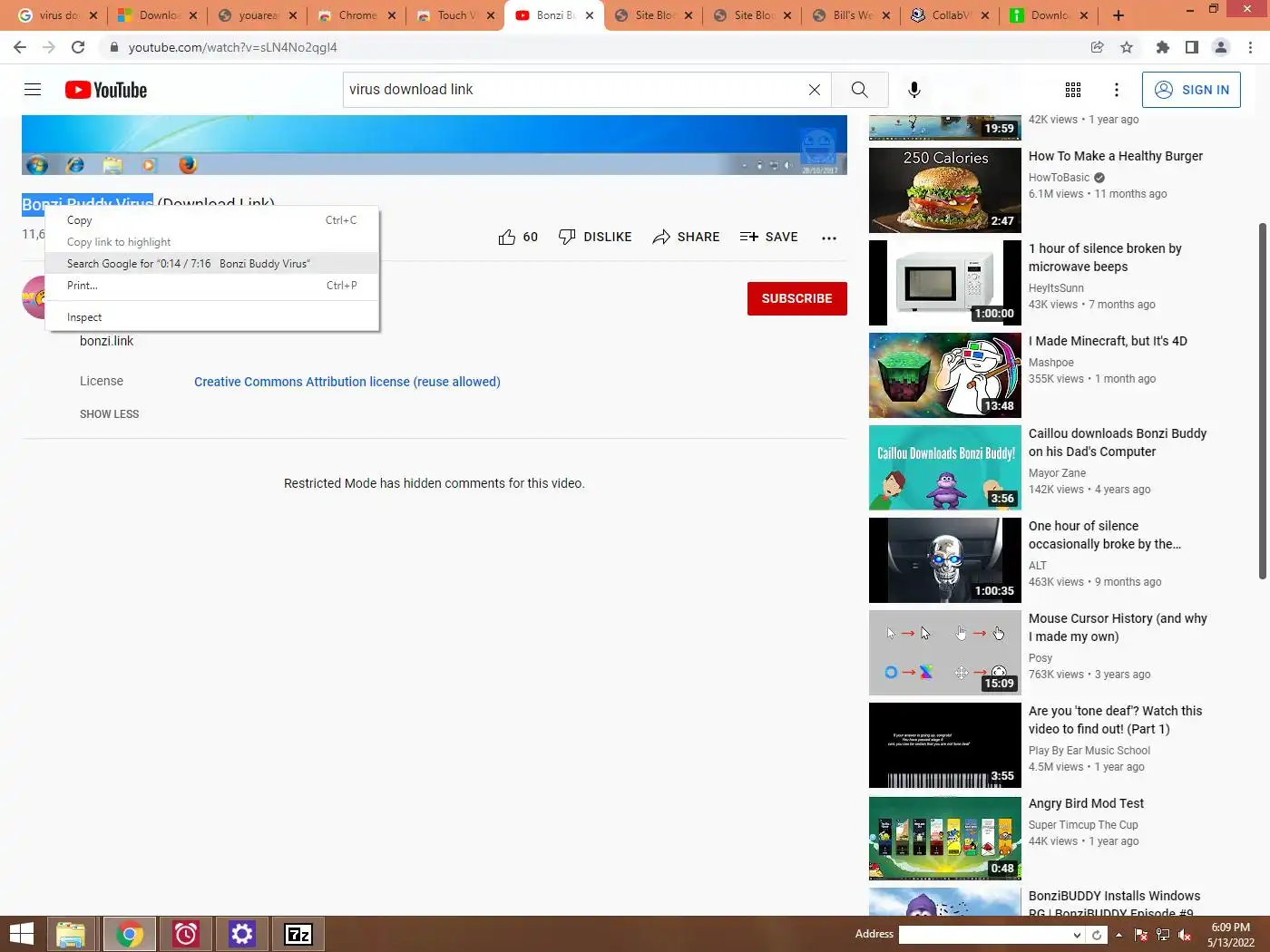Open How To Make a Healthy Burger thumbnail
The image size is (1270, 952).
pos(945,190)
